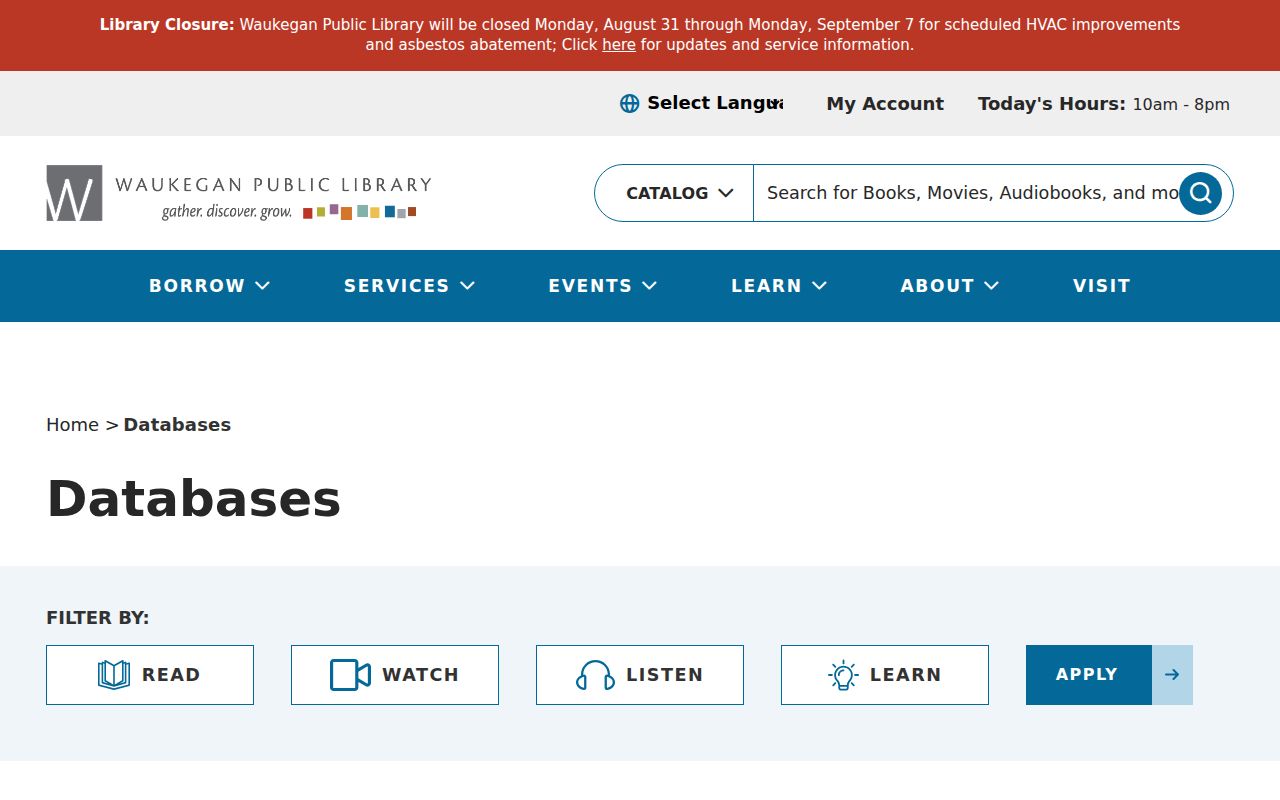Toggle the Read filter

[x=150, y=675]
